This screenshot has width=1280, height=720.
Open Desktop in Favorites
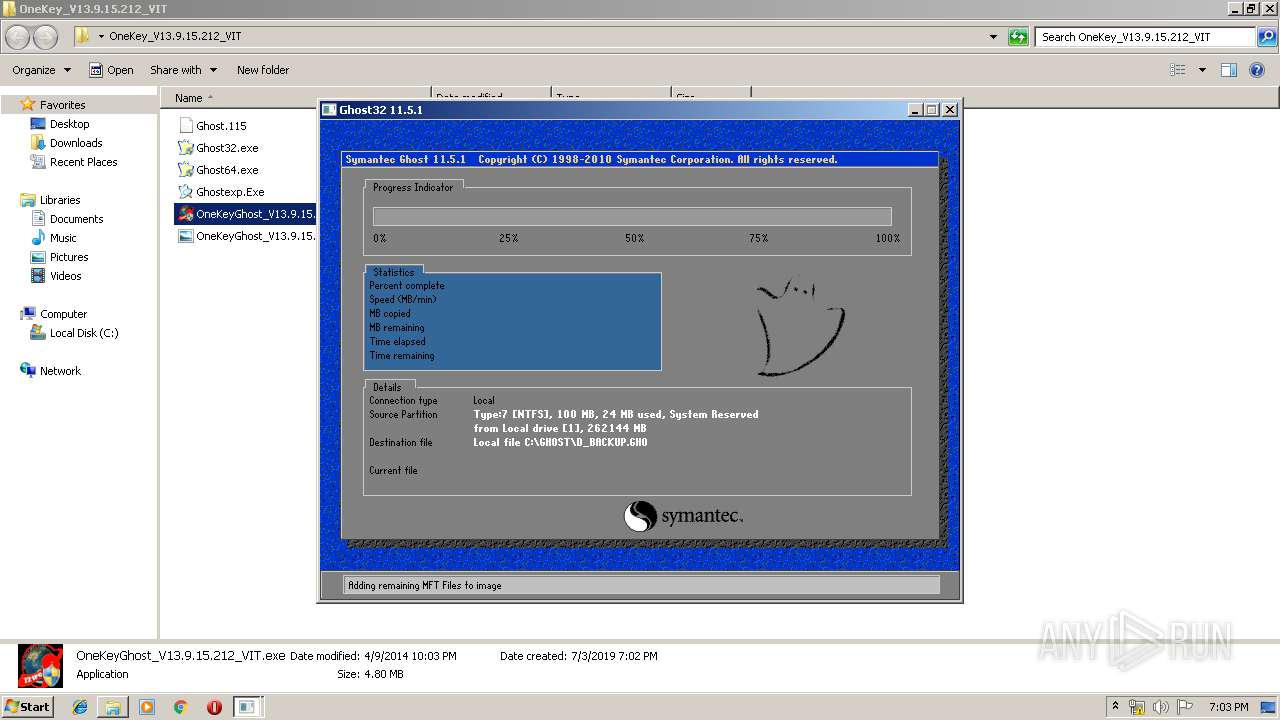pos(69,124)
